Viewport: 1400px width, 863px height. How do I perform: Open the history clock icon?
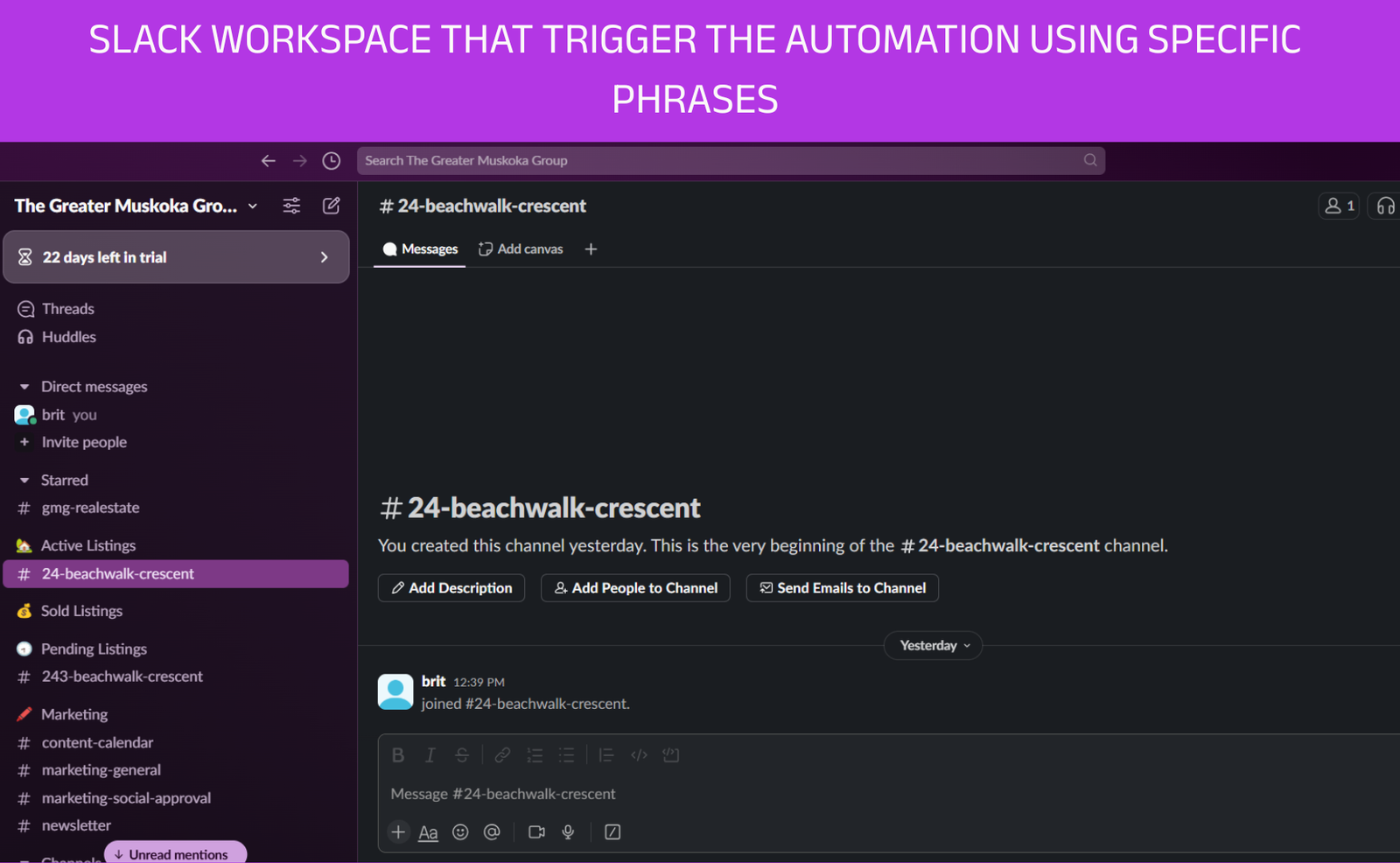point(331,161)
